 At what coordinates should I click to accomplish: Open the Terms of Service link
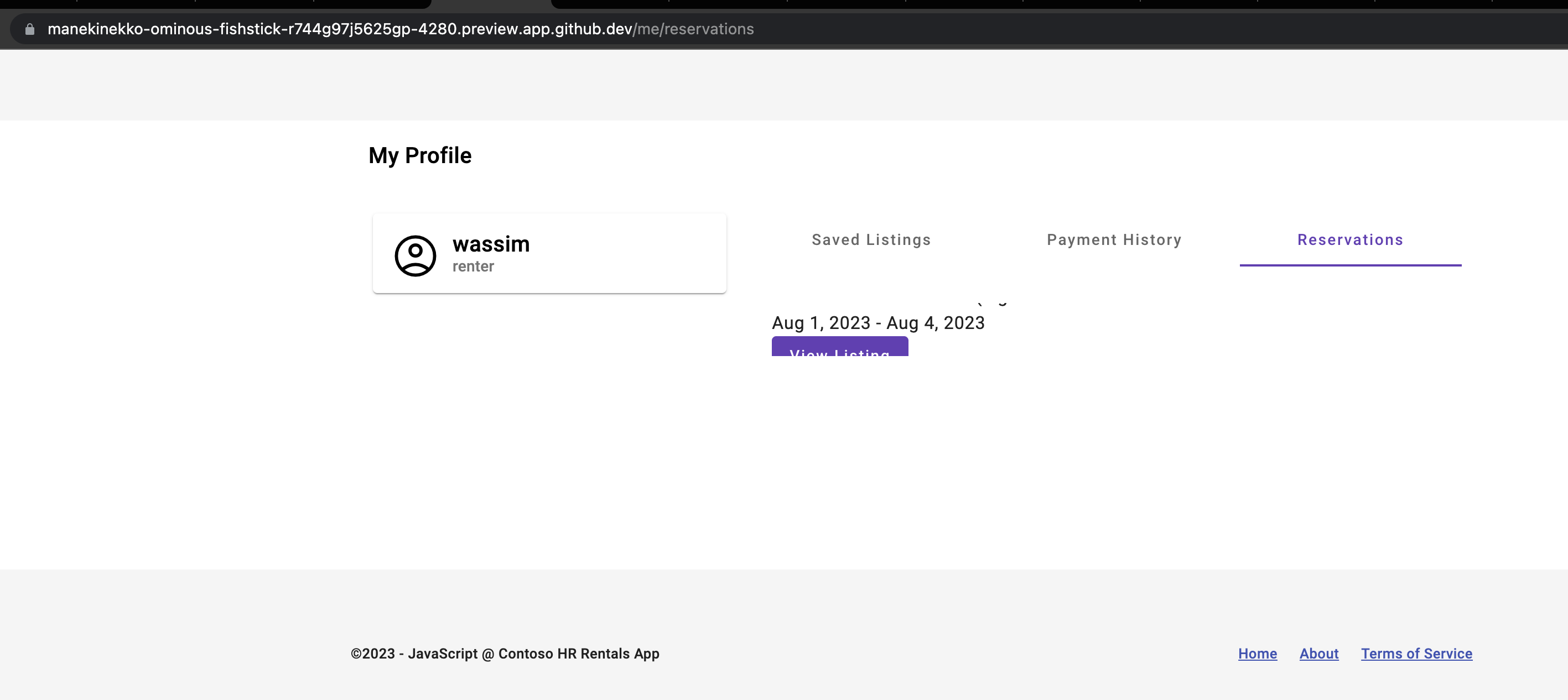(1417, 653)
